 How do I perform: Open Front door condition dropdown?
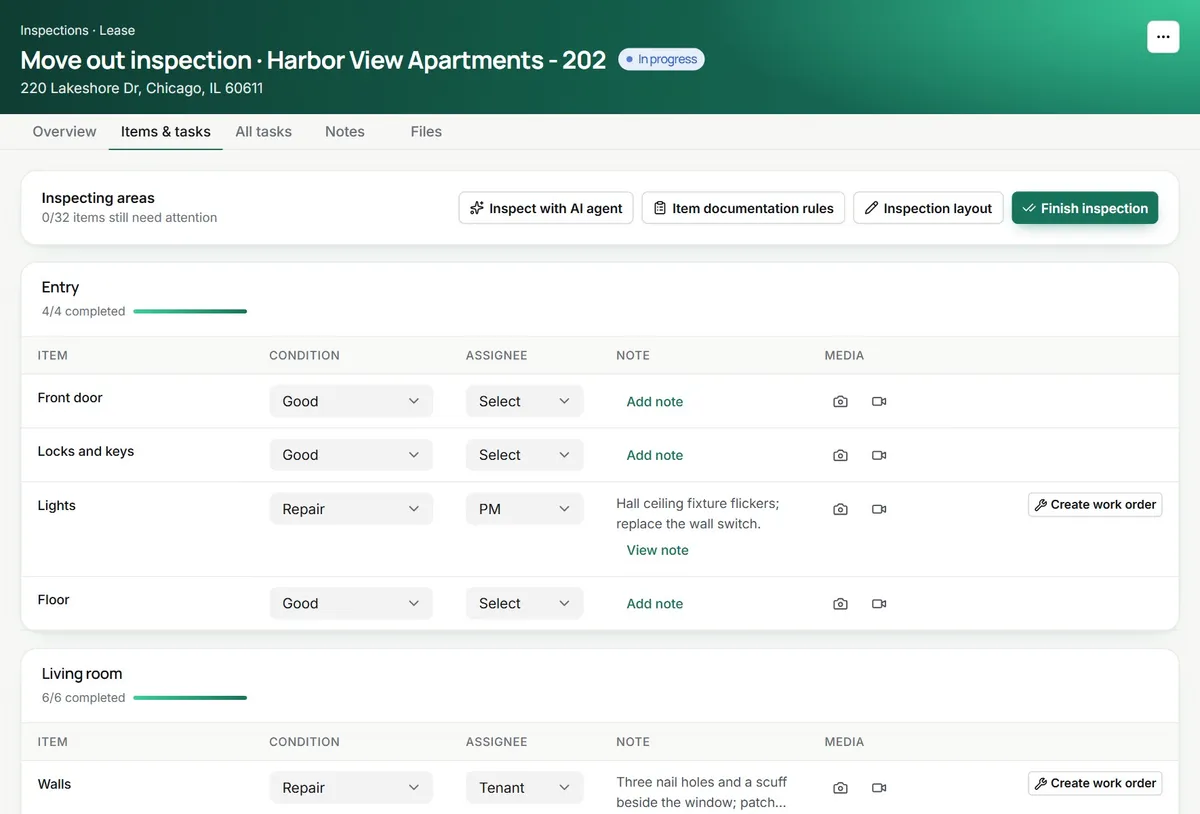point(351,401)
